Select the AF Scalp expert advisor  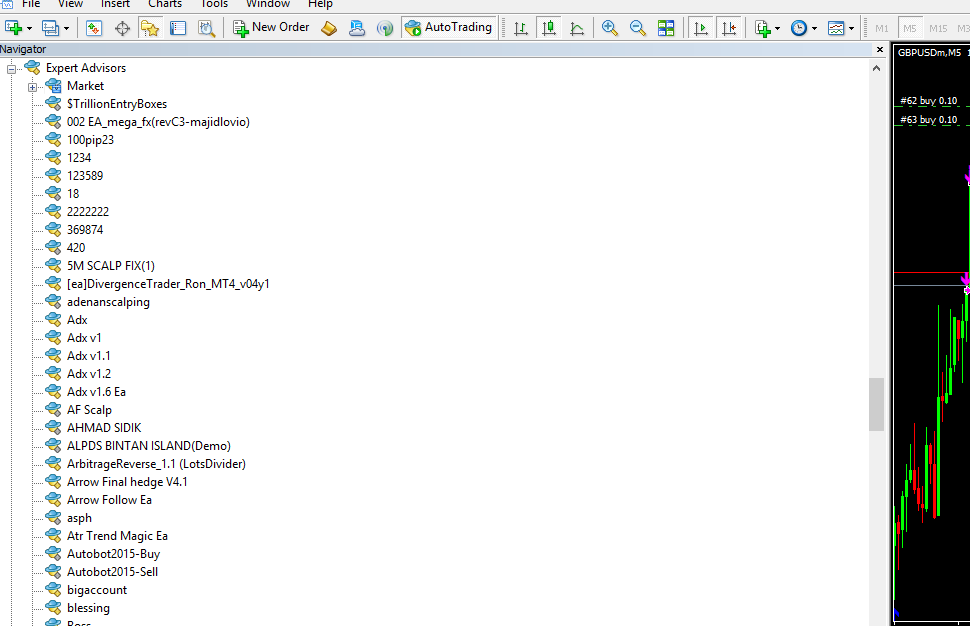coord(89,409)
